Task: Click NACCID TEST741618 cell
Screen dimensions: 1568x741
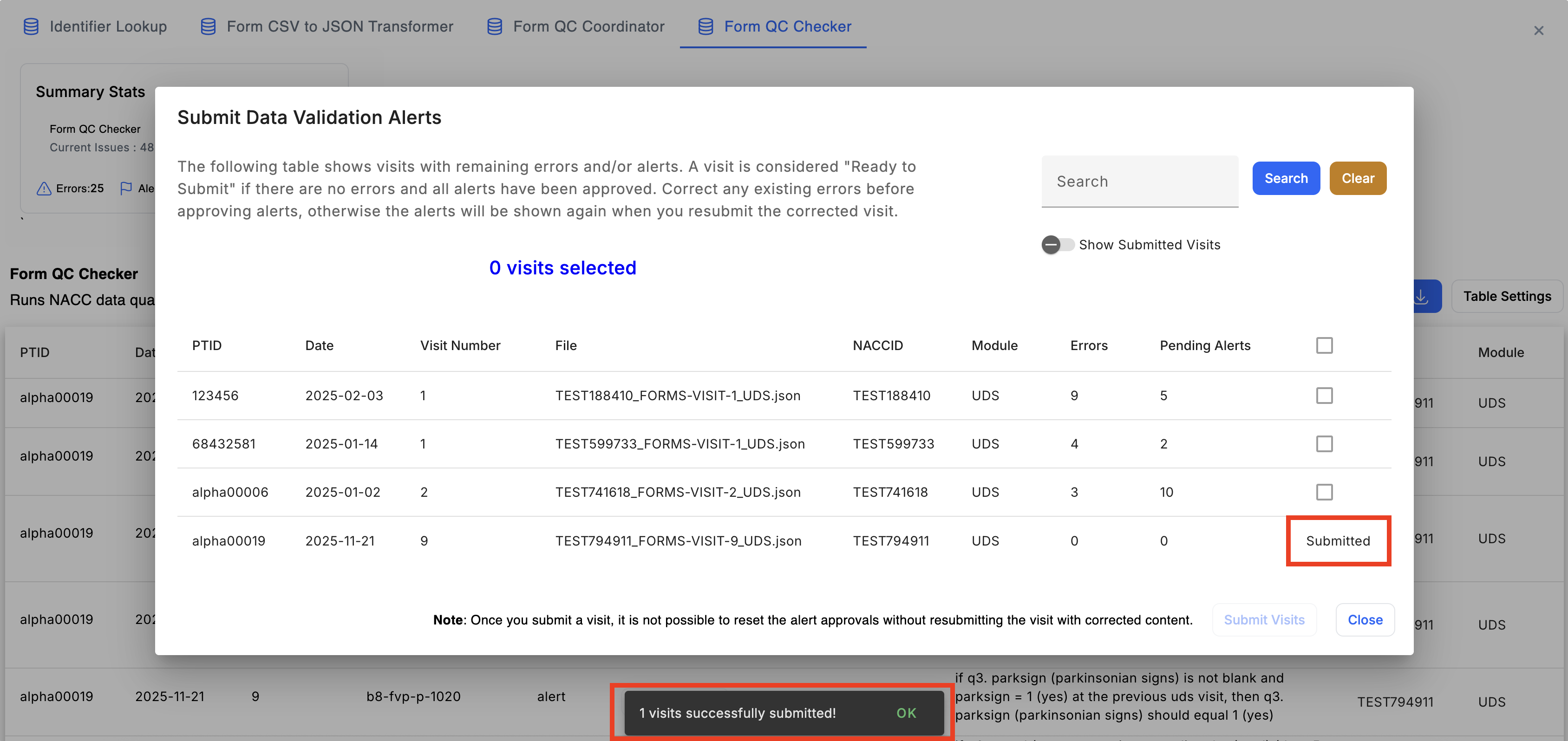Action: click(890, 492)
